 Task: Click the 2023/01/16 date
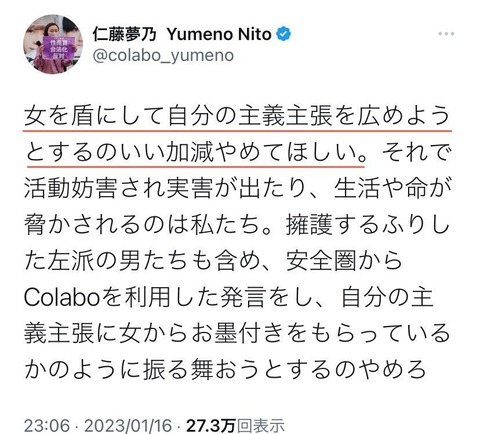[128, 426]
